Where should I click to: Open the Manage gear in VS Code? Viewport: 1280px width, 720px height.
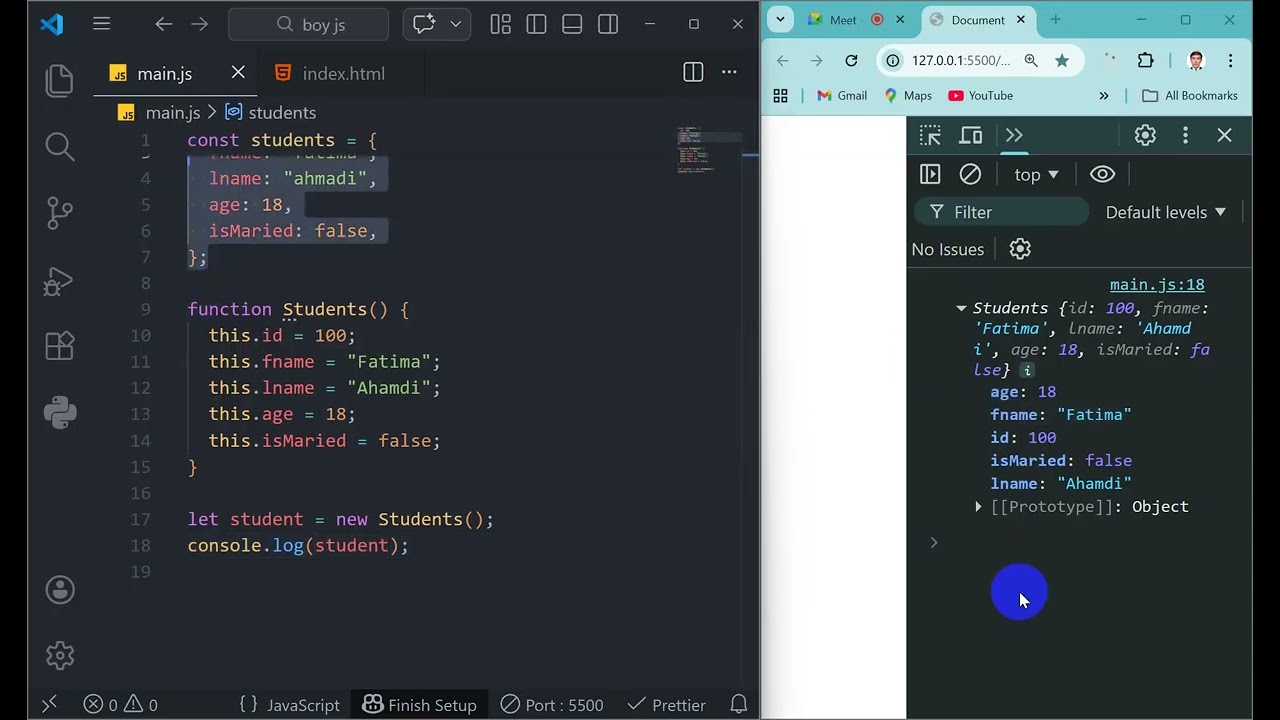tap(60, 656)
